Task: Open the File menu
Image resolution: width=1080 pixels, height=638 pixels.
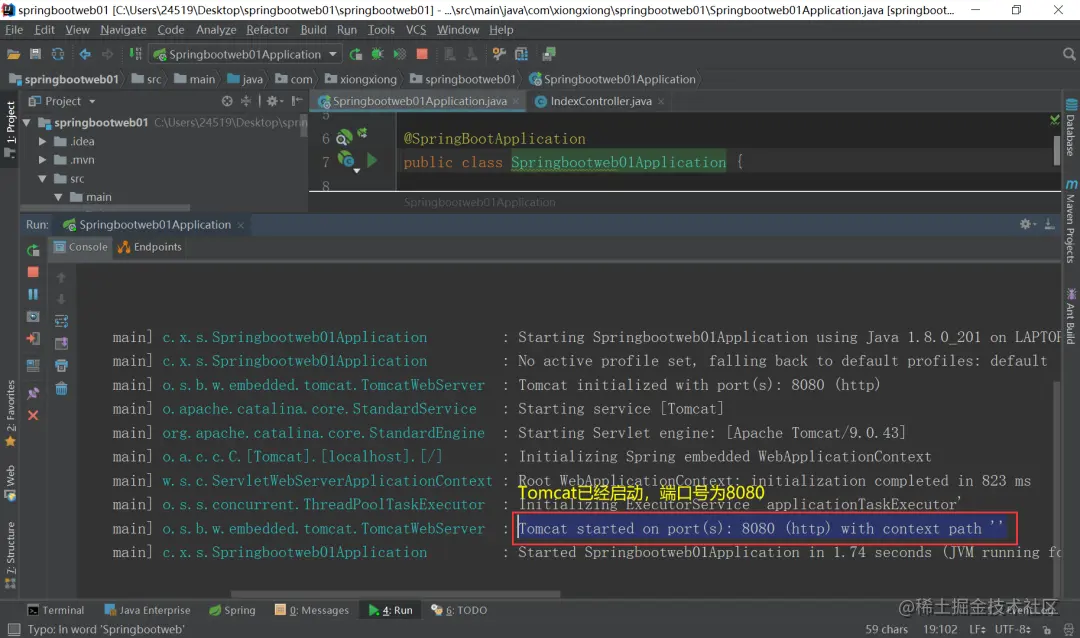Action: point(14,30)
